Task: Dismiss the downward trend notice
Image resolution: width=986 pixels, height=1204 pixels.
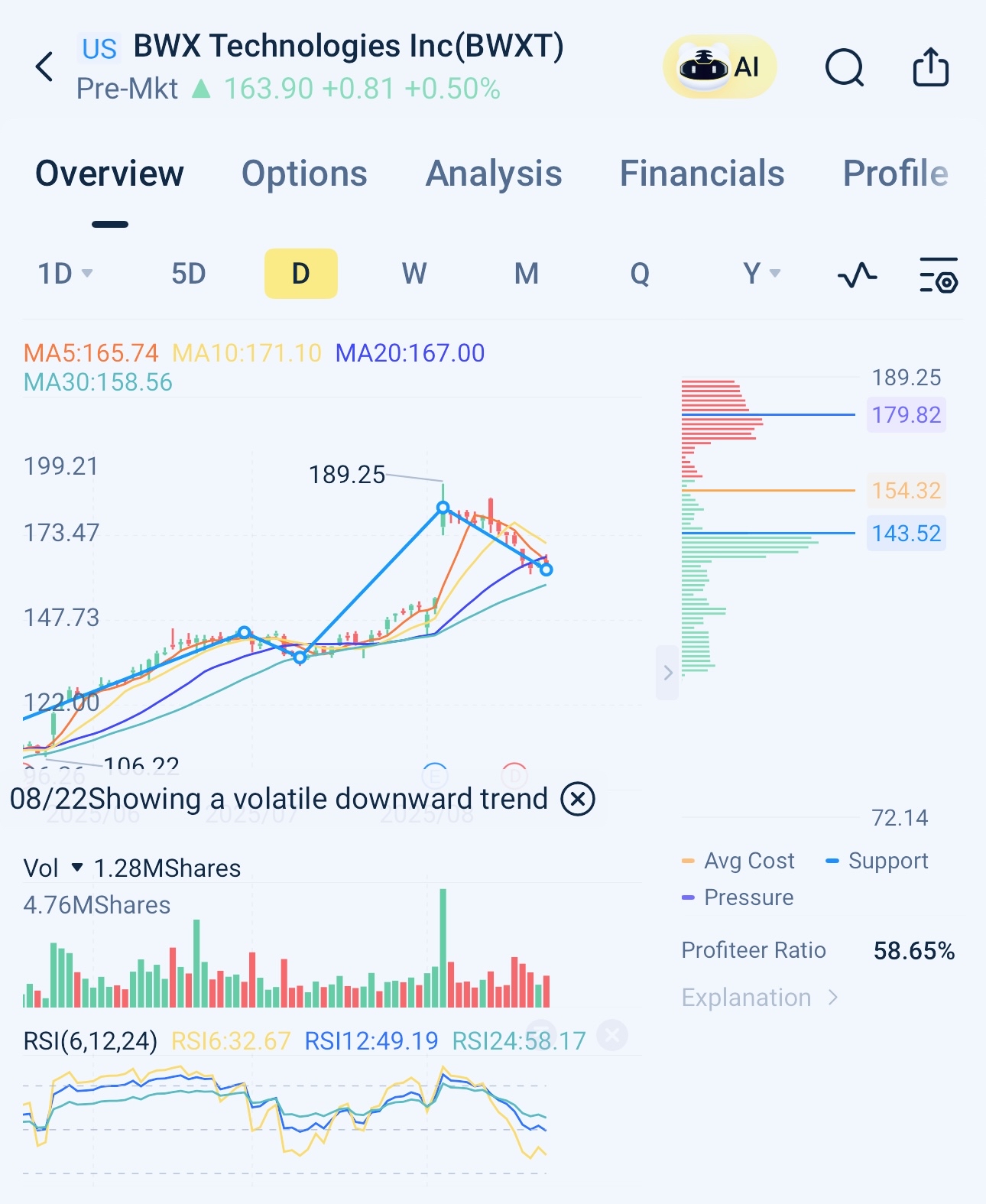Action: (x=578, y=799)
